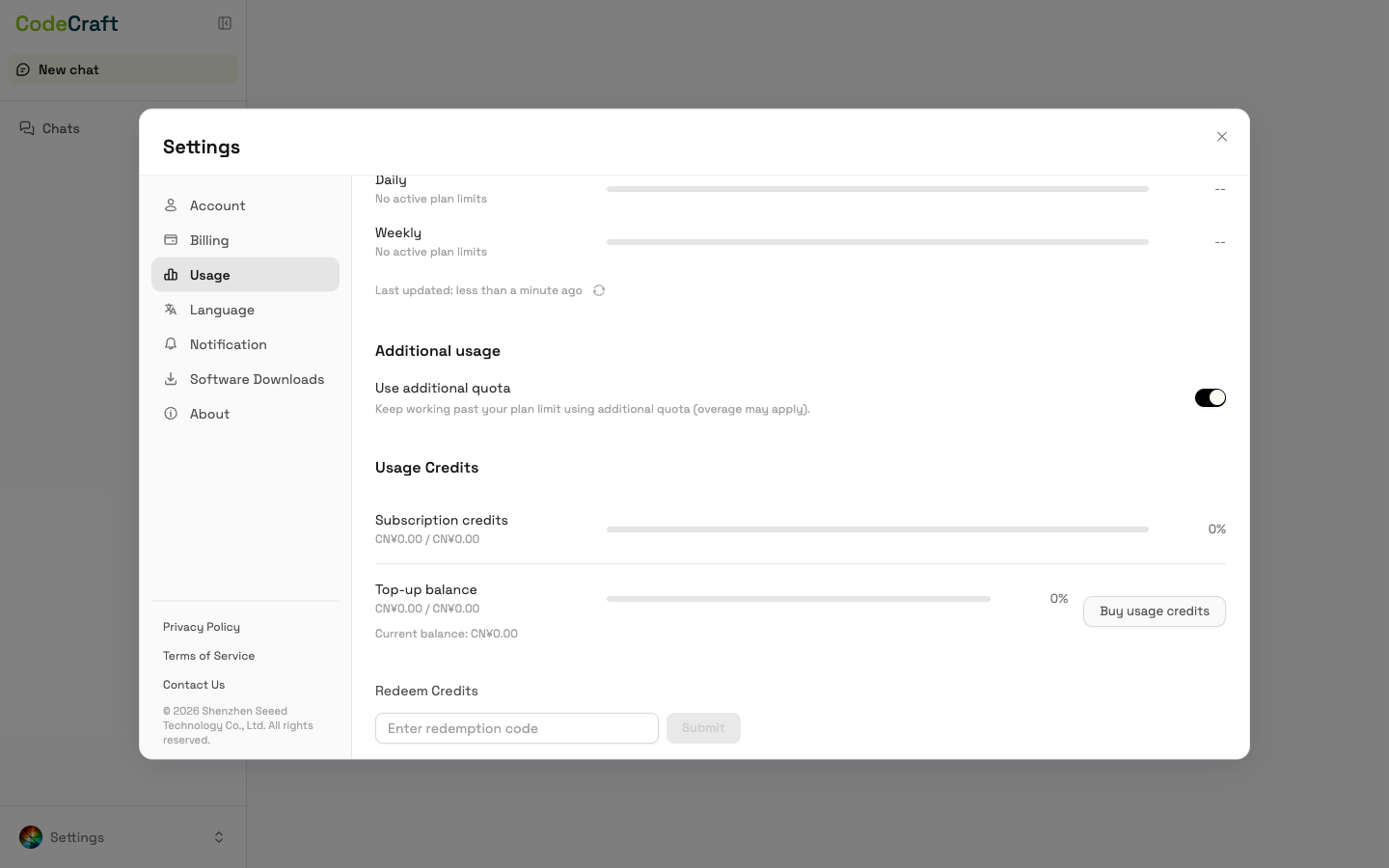
Task: Click the Top-up balance 0% value
Action: [x=1059, y=599]
